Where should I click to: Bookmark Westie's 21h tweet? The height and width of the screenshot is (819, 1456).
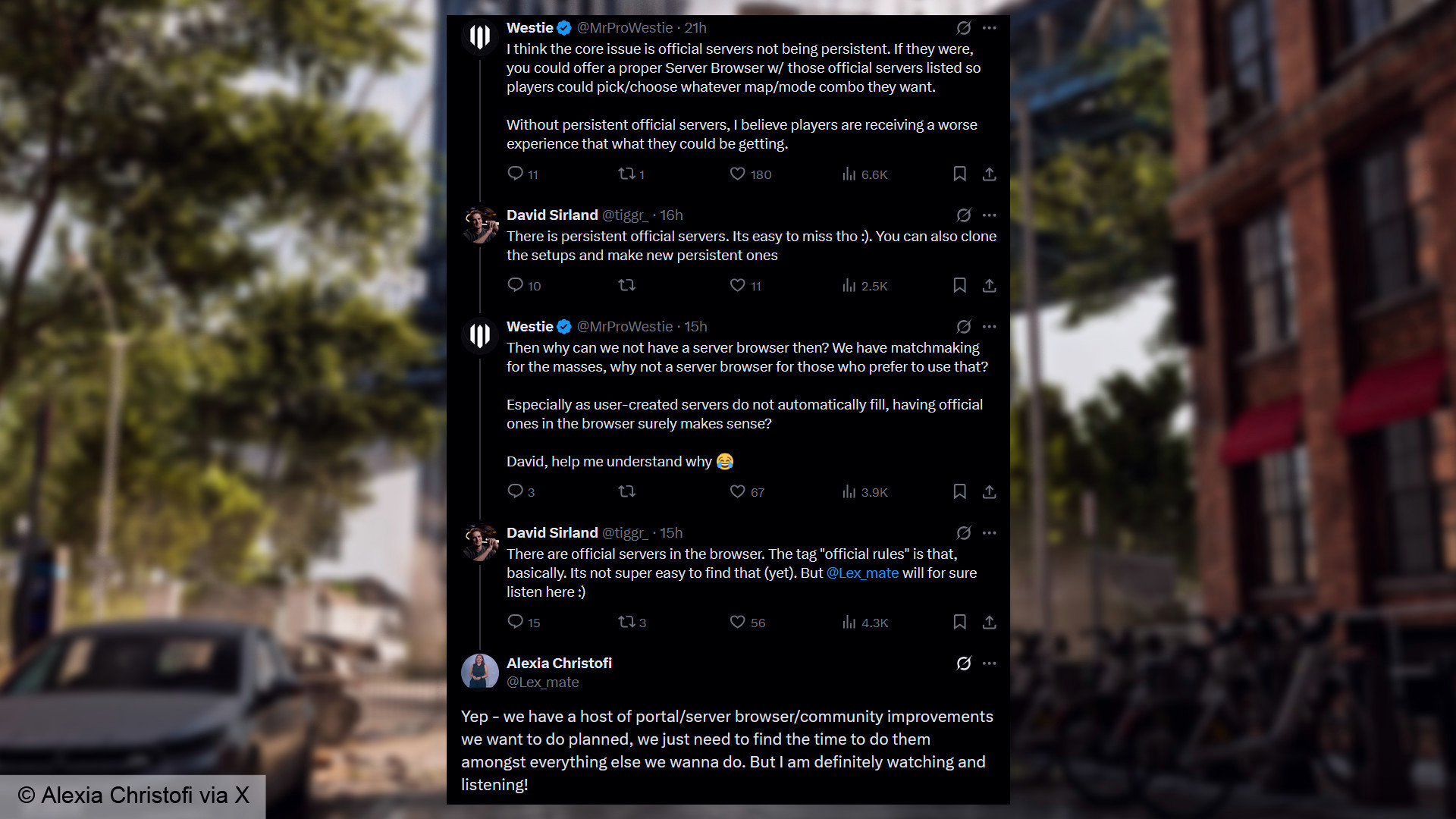click(x=959, y=174)
